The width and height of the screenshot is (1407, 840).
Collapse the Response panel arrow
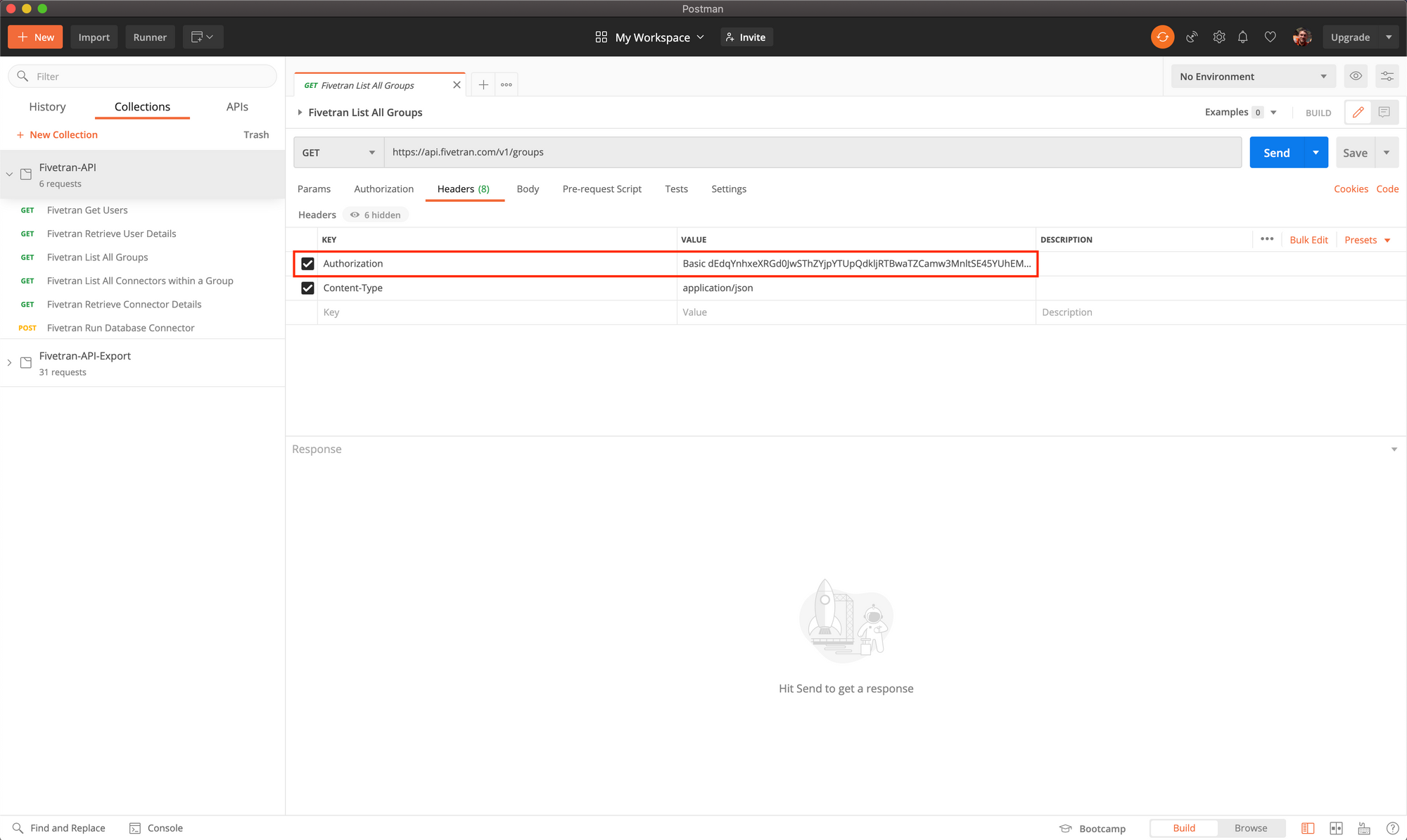(1394, 450)
